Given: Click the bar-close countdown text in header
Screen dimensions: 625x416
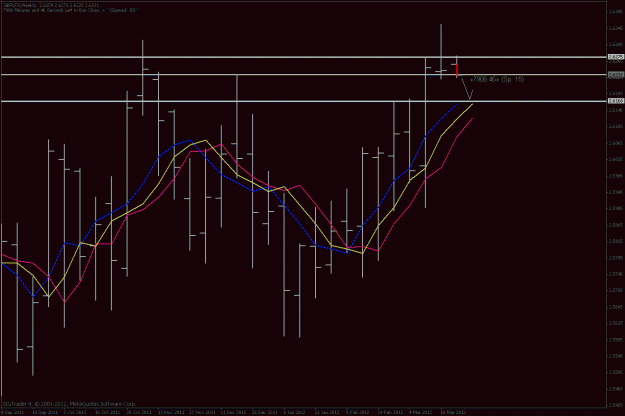Looking at the screenshot, I should tap(70, 10).
